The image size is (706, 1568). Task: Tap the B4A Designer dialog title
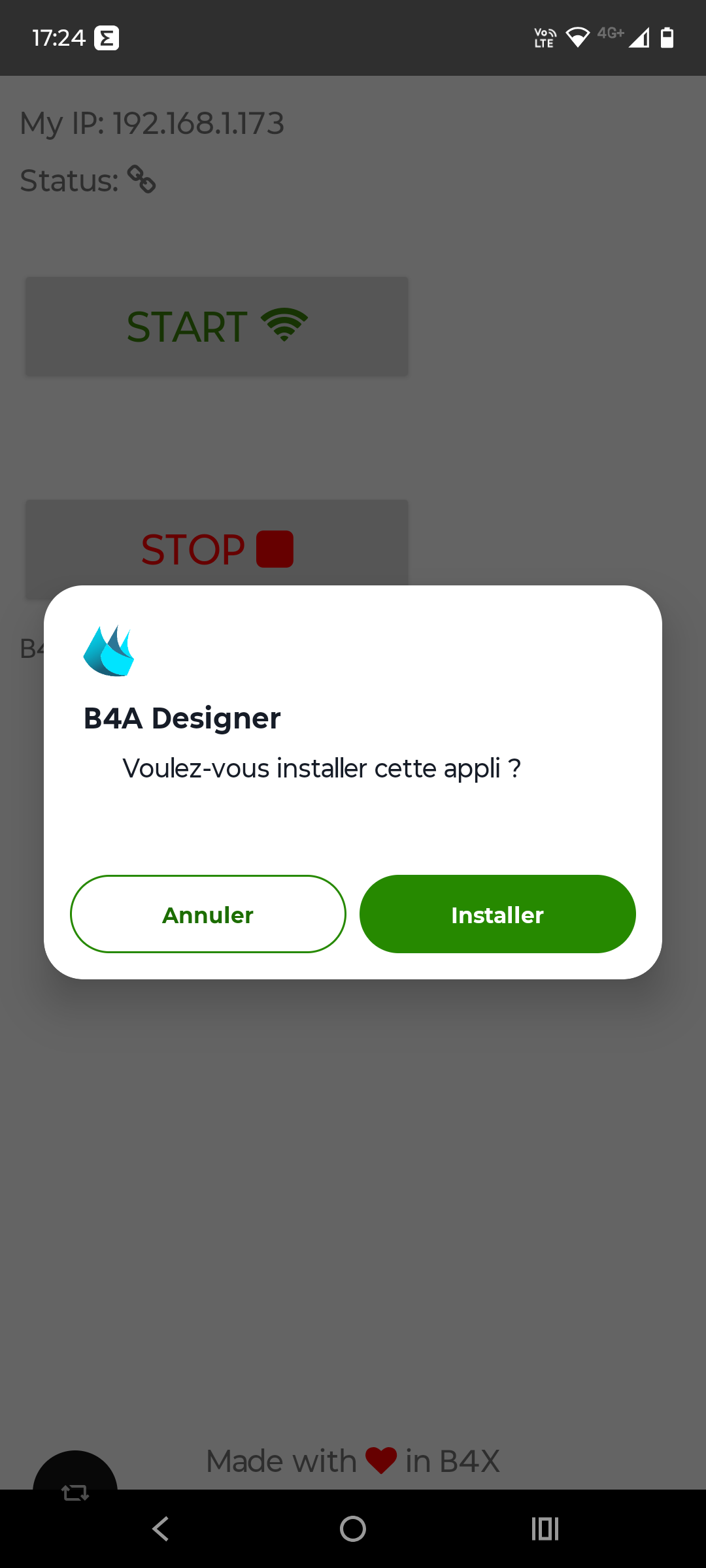click(182, 718)
